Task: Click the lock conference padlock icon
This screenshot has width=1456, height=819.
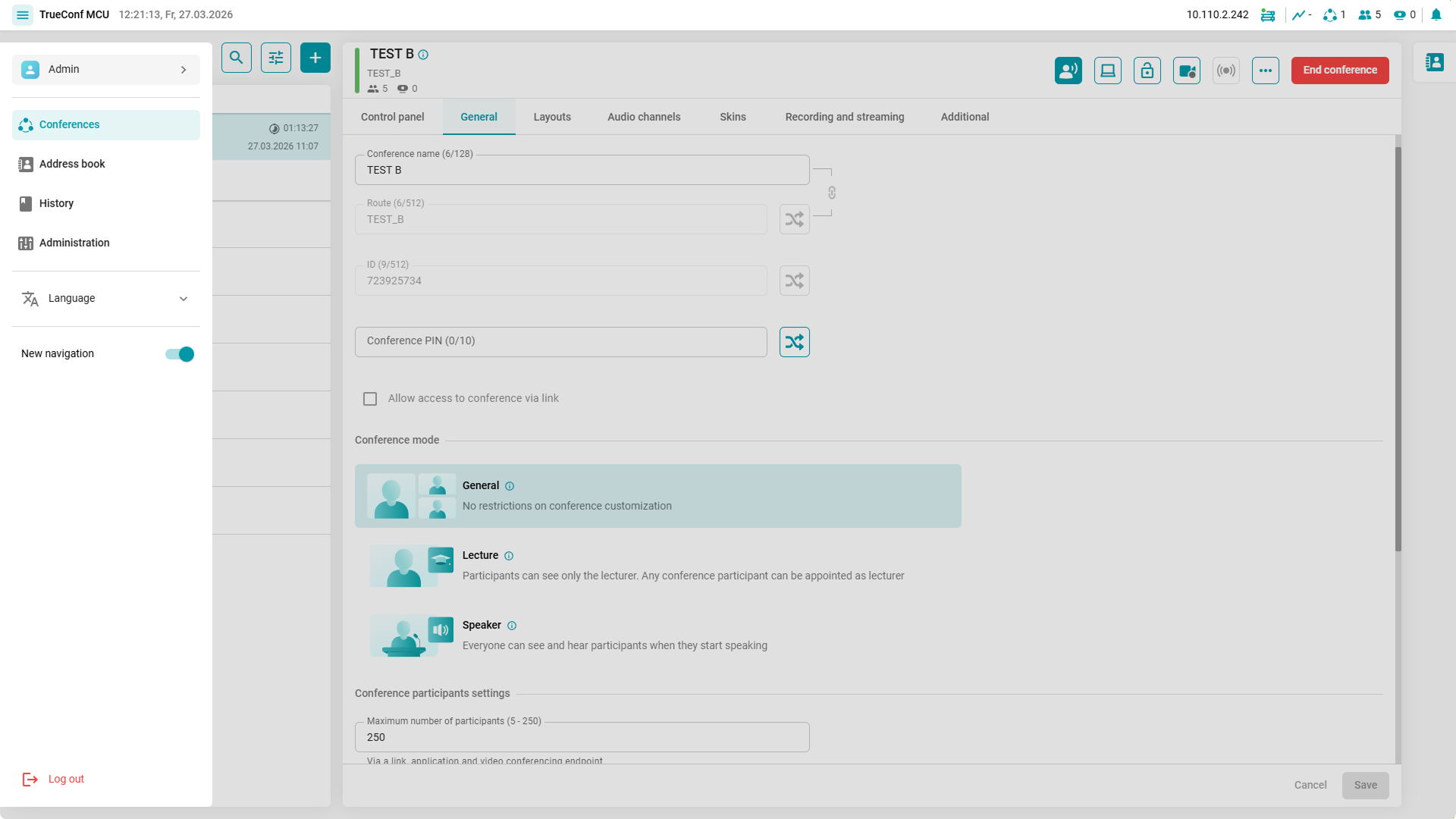Action: [x=1147, y=71]
